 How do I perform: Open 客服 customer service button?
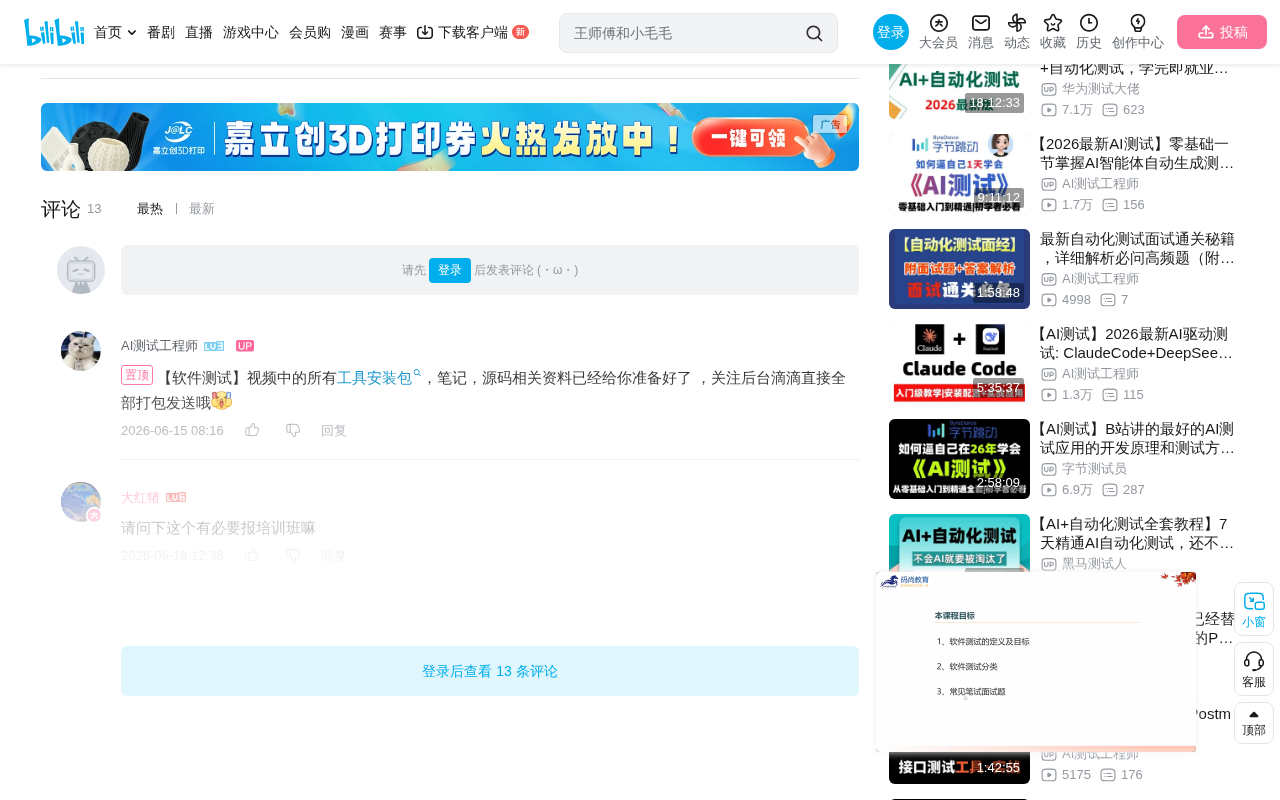pyautogui.click(x=1254, y=669)
